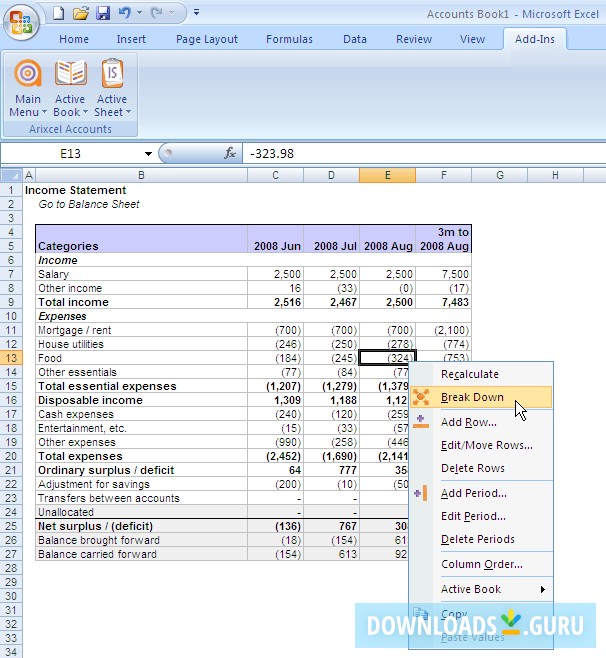Expand the Active Book ribbon dropdown arrow
The image size is (606, 658).
85,112
